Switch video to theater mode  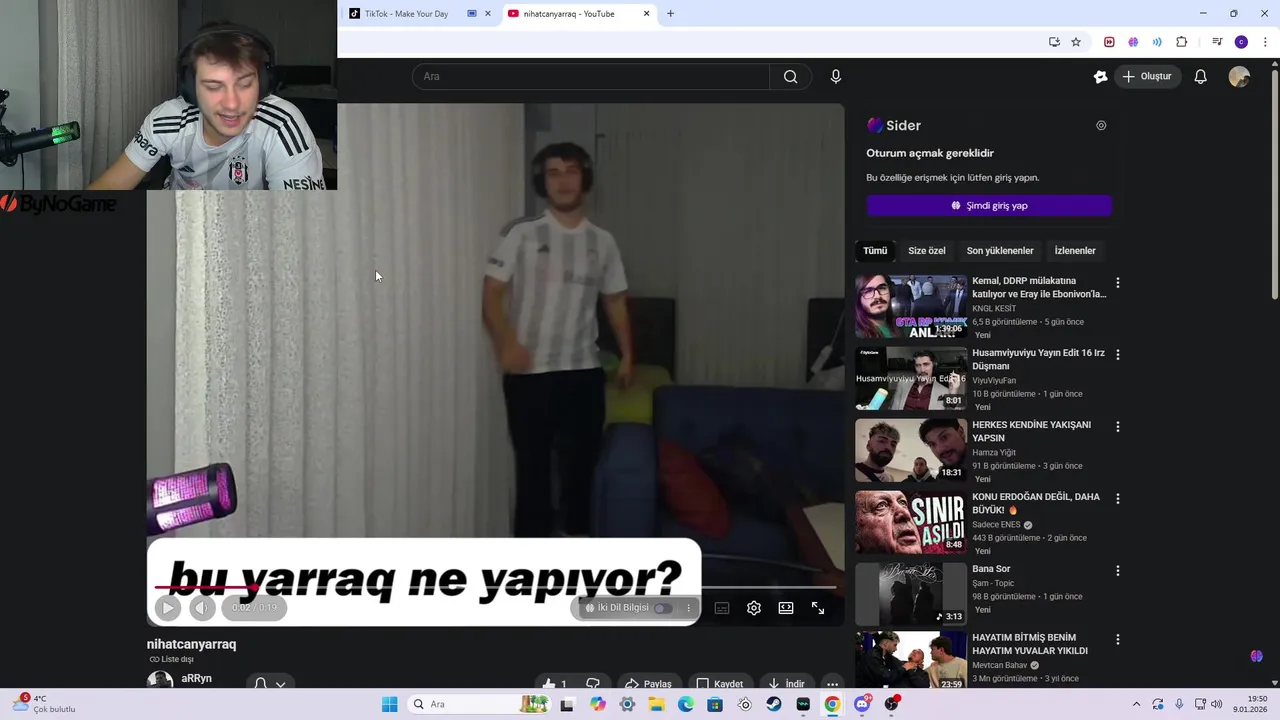click(x=786, y=608)
